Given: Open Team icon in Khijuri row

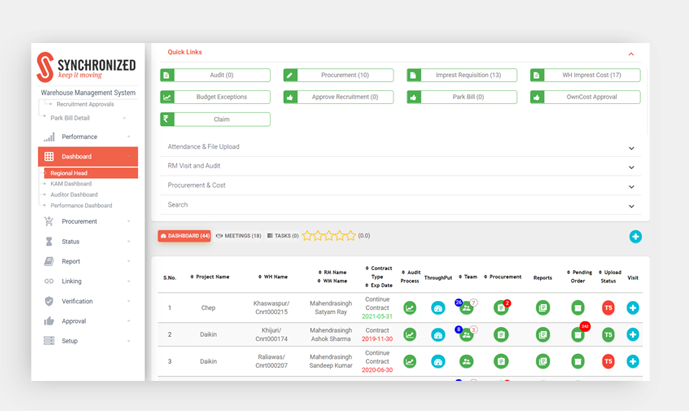Looking at the screenshot, I should (466, 335).
